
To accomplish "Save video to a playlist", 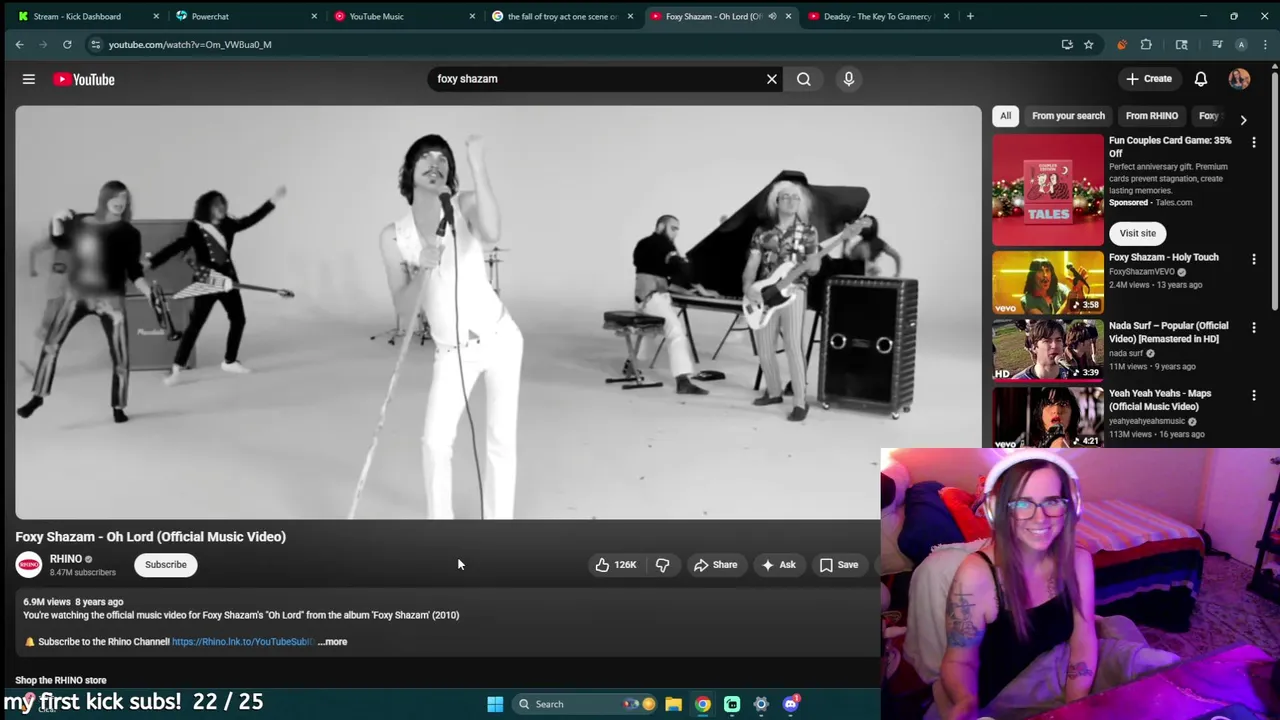I will [x=839, y=565].
